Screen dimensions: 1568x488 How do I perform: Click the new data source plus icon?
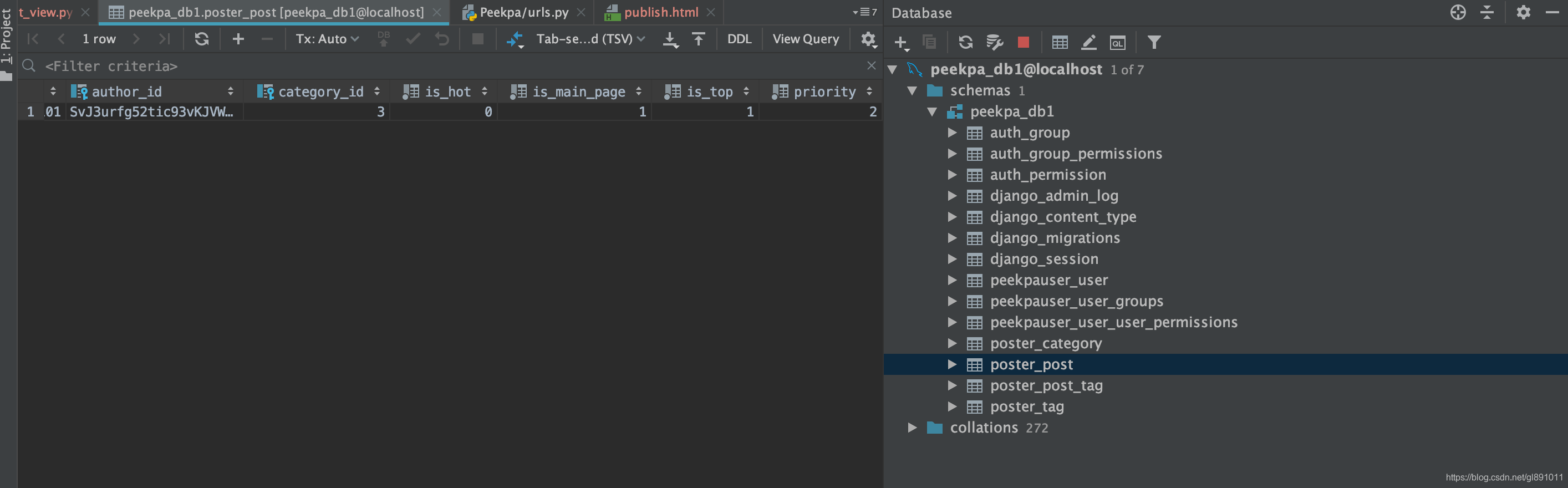tap(900, 42)
